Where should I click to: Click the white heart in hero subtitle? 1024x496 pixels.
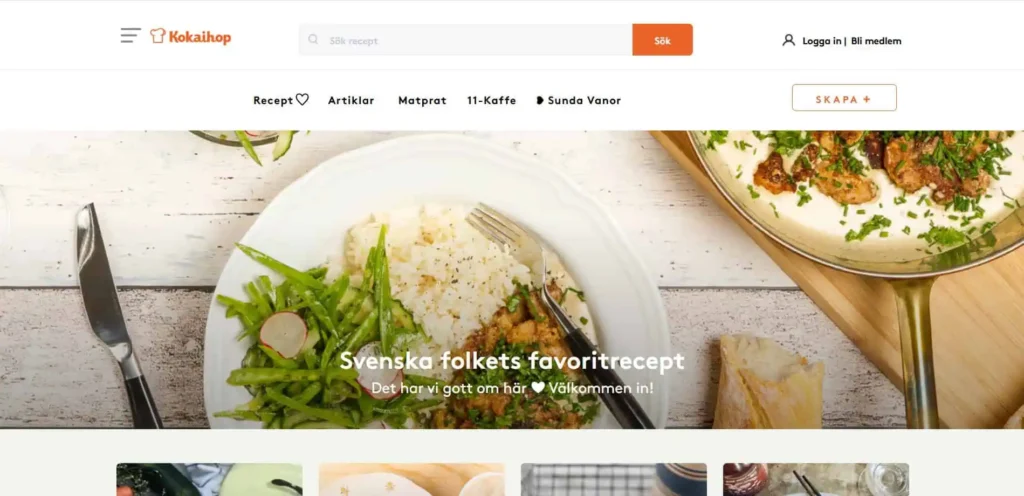tap(537, 388)
